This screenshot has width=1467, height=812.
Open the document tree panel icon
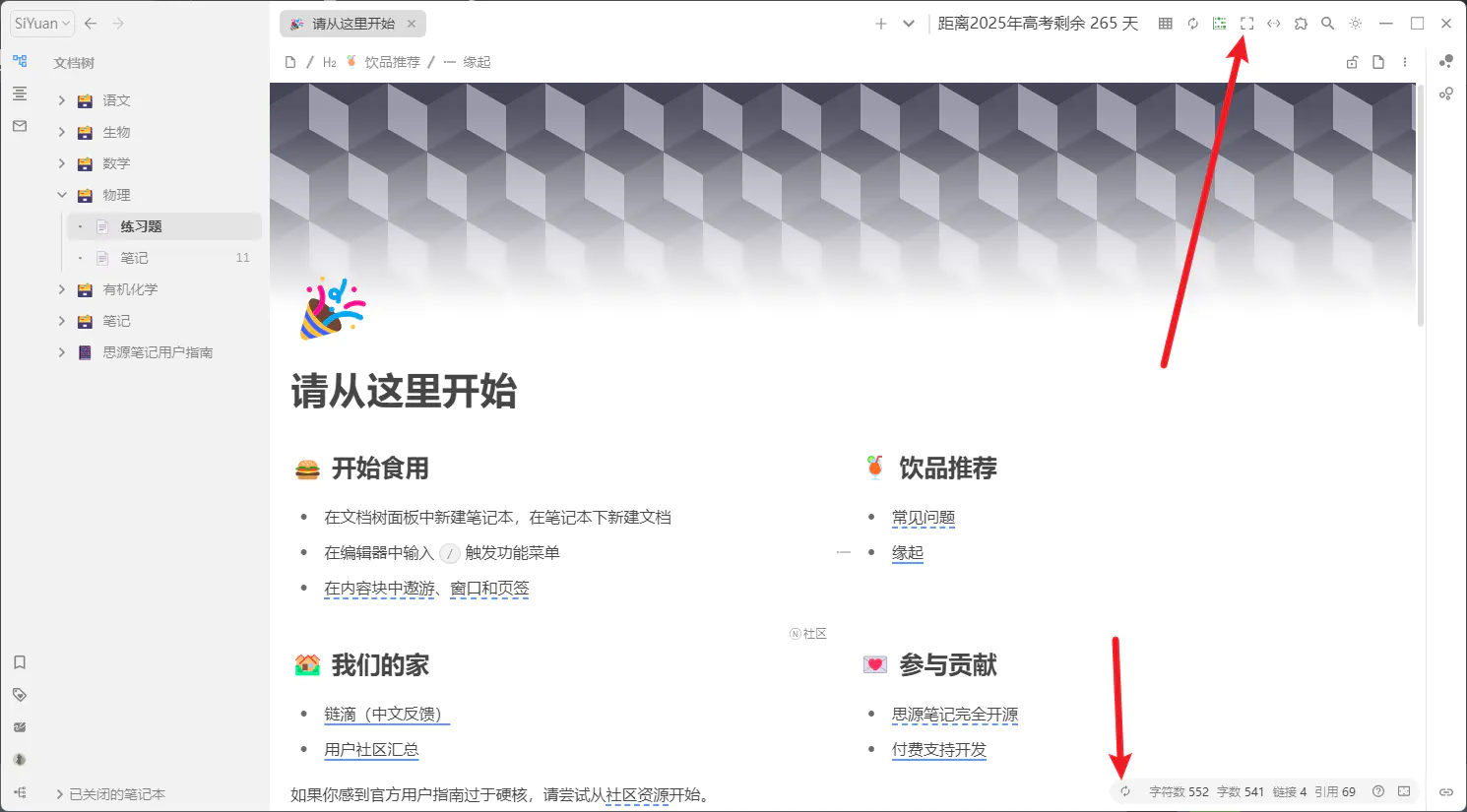(x=20, y=61)
